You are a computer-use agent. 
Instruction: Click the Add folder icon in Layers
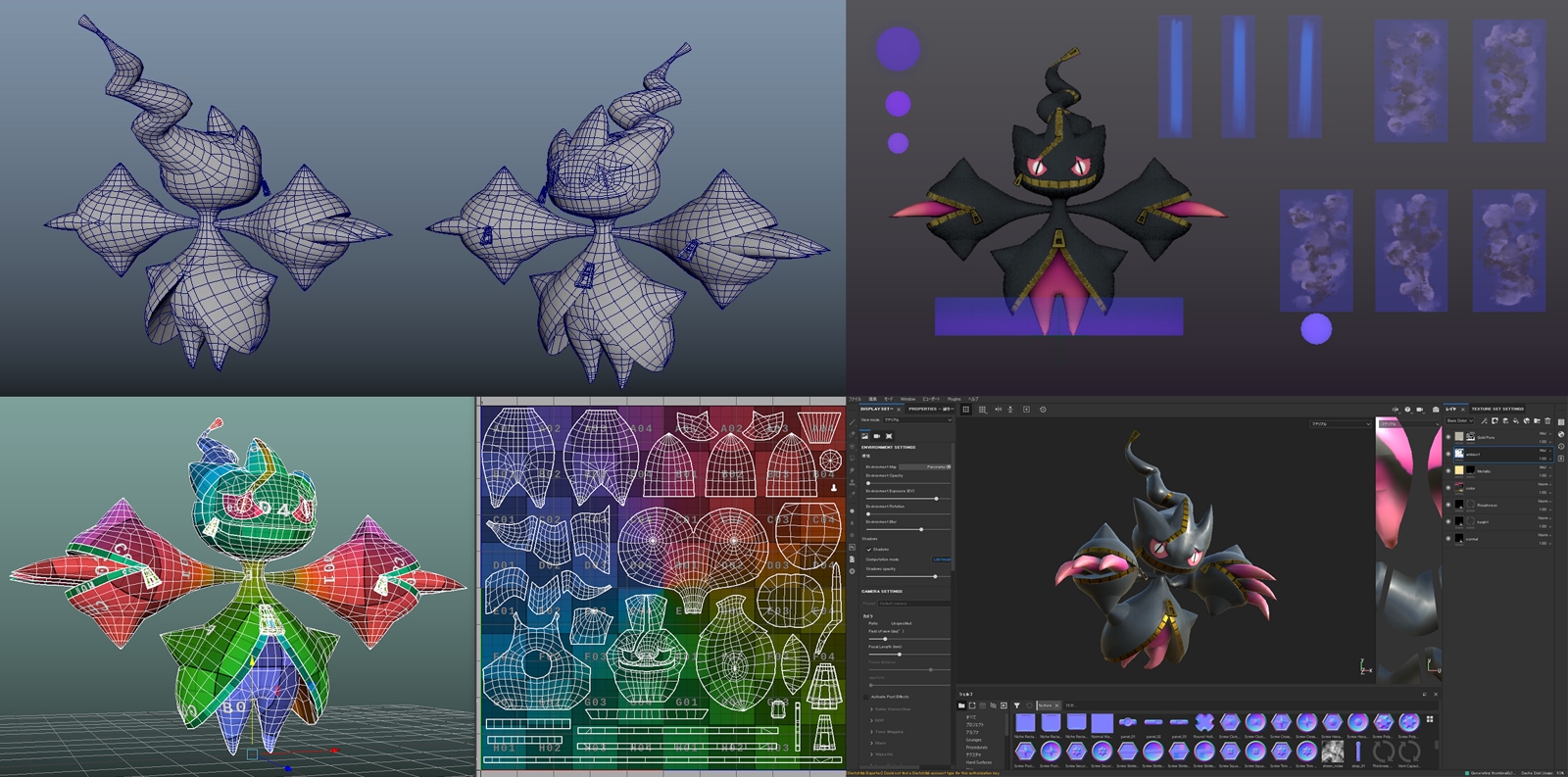pyautogui.click(x=1537, y=421)
